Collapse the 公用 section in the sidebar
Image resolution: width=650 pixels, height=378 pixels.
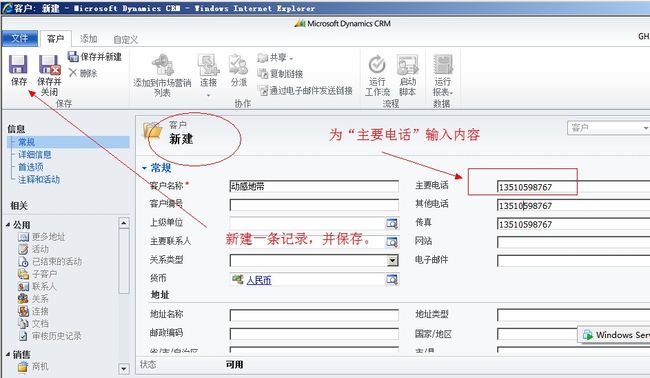tap(8, 225)
